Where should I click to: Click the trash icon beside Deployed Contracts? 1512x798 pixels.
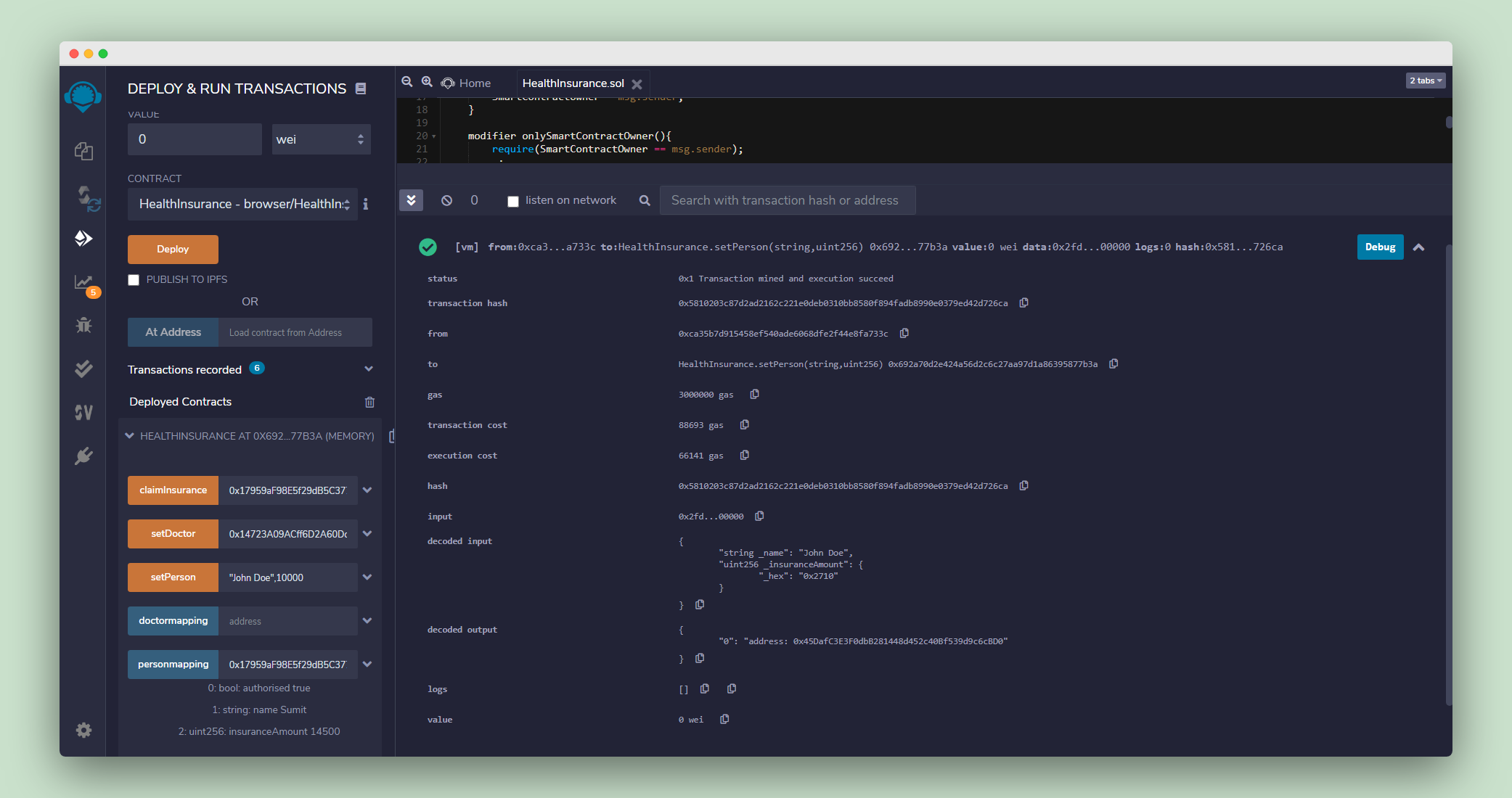369,402
